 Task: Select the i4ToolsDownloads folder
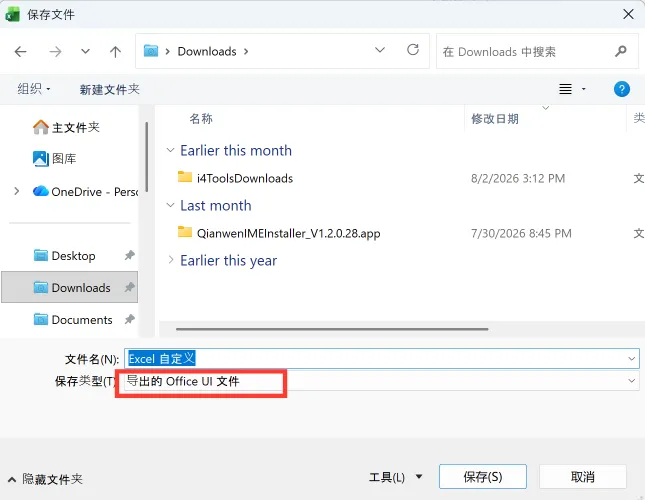[x=245, y=178]
